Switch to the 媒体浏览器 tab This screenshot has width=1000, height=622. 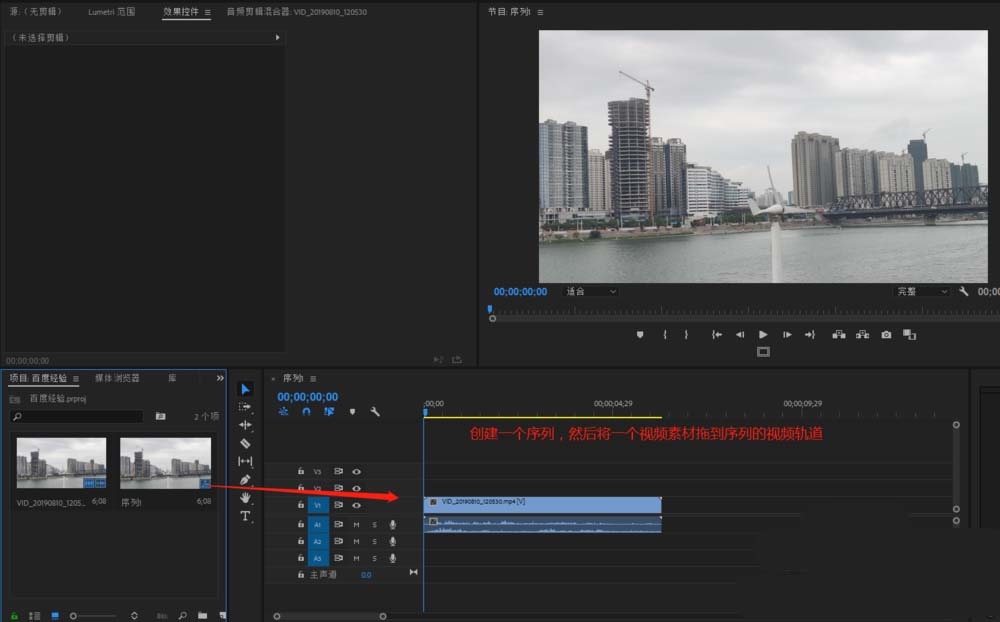[117, 378]
